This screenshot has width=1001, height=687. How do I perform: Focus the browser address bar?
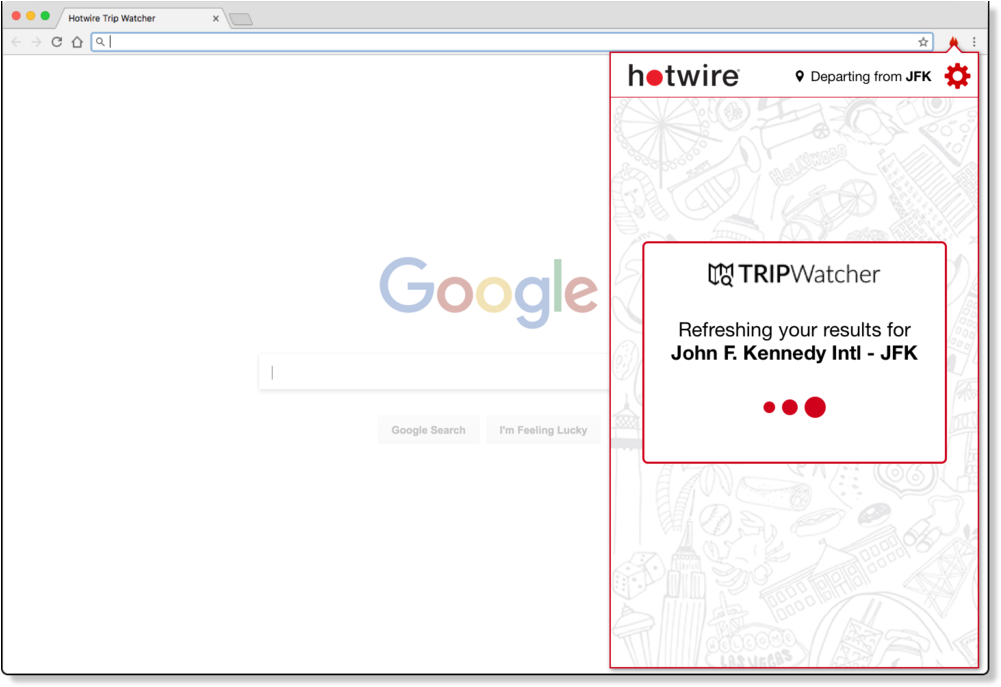pos(511,42)
